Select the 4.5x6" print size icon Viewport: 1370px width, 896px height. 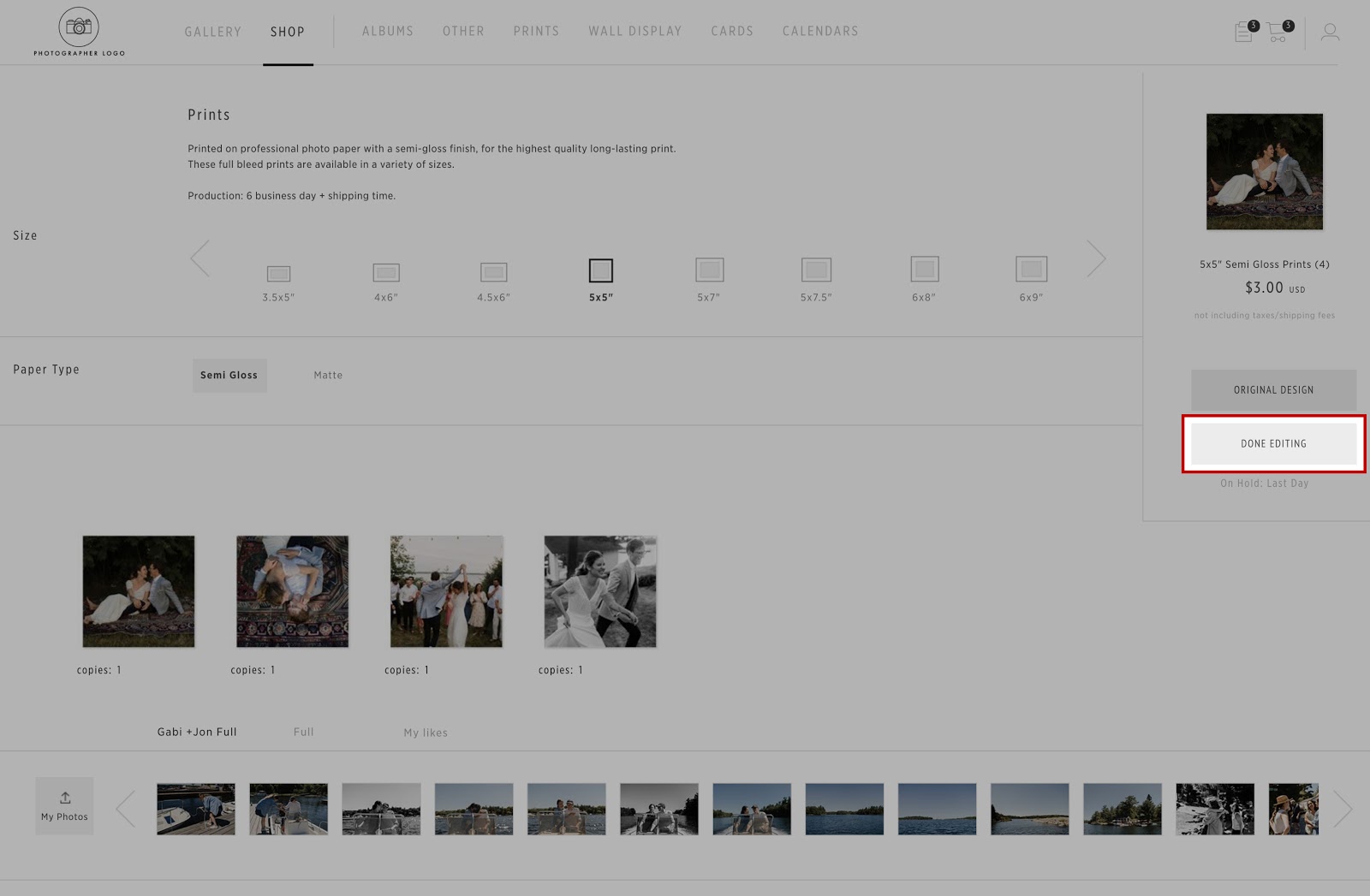[x=493, y=272]
